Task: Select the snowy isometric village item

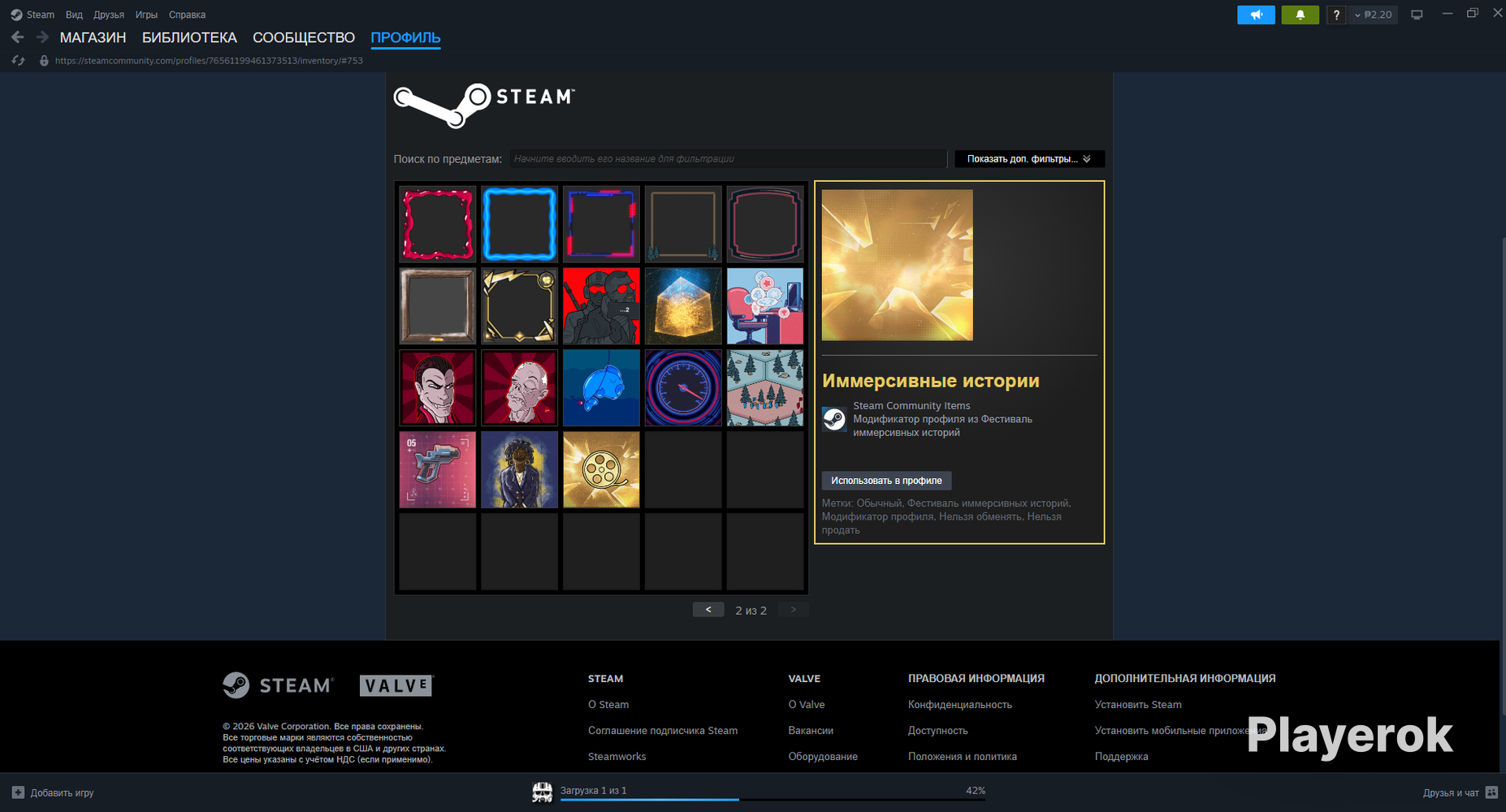Action: (765, 388)
